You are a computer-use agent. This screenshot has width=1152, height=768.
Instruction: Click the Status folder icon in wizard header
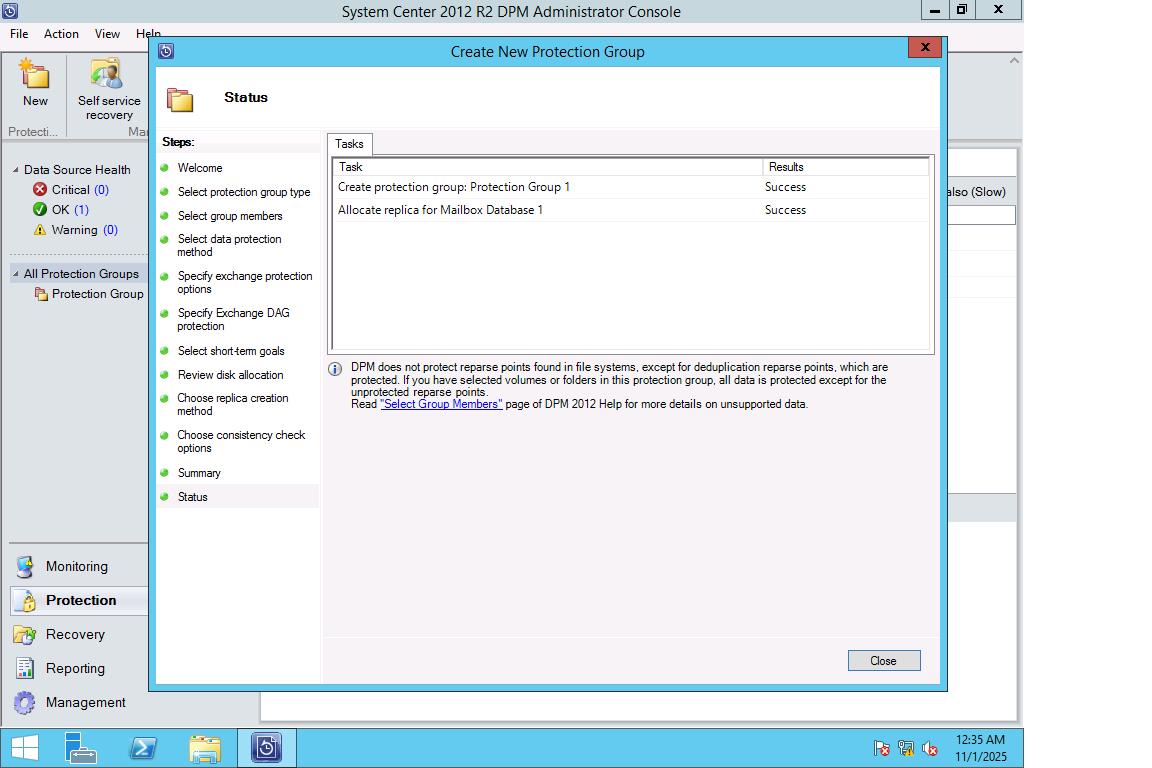click(x=180, y=99)
